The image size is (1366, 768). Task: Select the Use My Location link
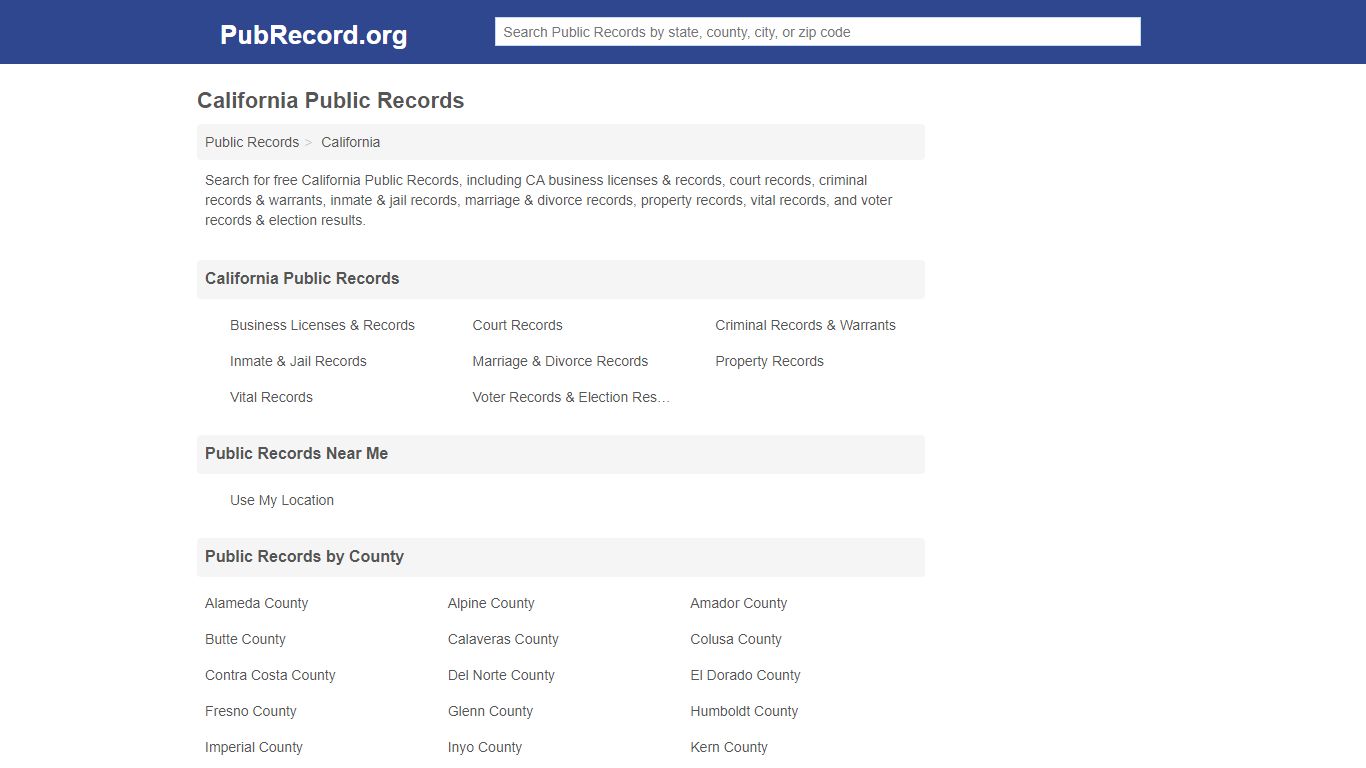click(282, 500)
